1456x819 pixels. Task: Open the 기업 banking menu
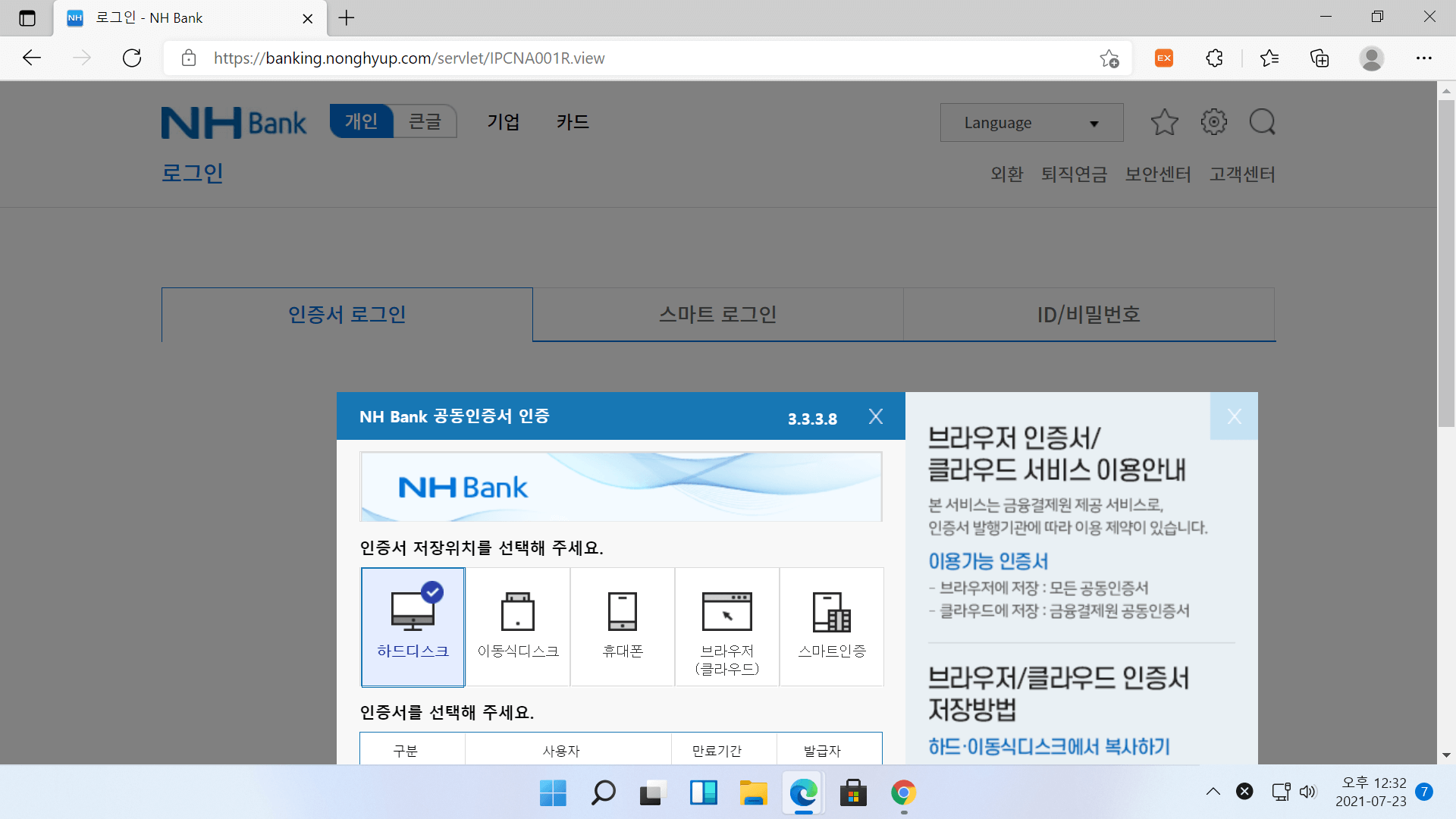coord(504,122)
